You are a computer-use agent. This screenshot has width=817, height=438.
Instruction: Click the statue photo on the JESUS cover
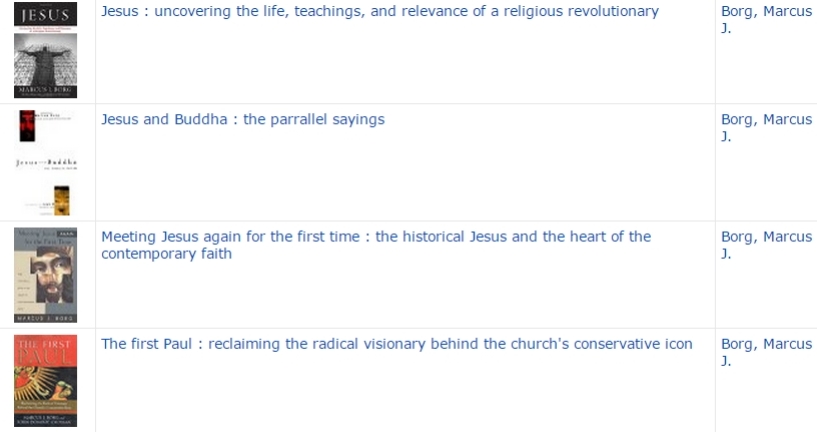pos(45,59)
